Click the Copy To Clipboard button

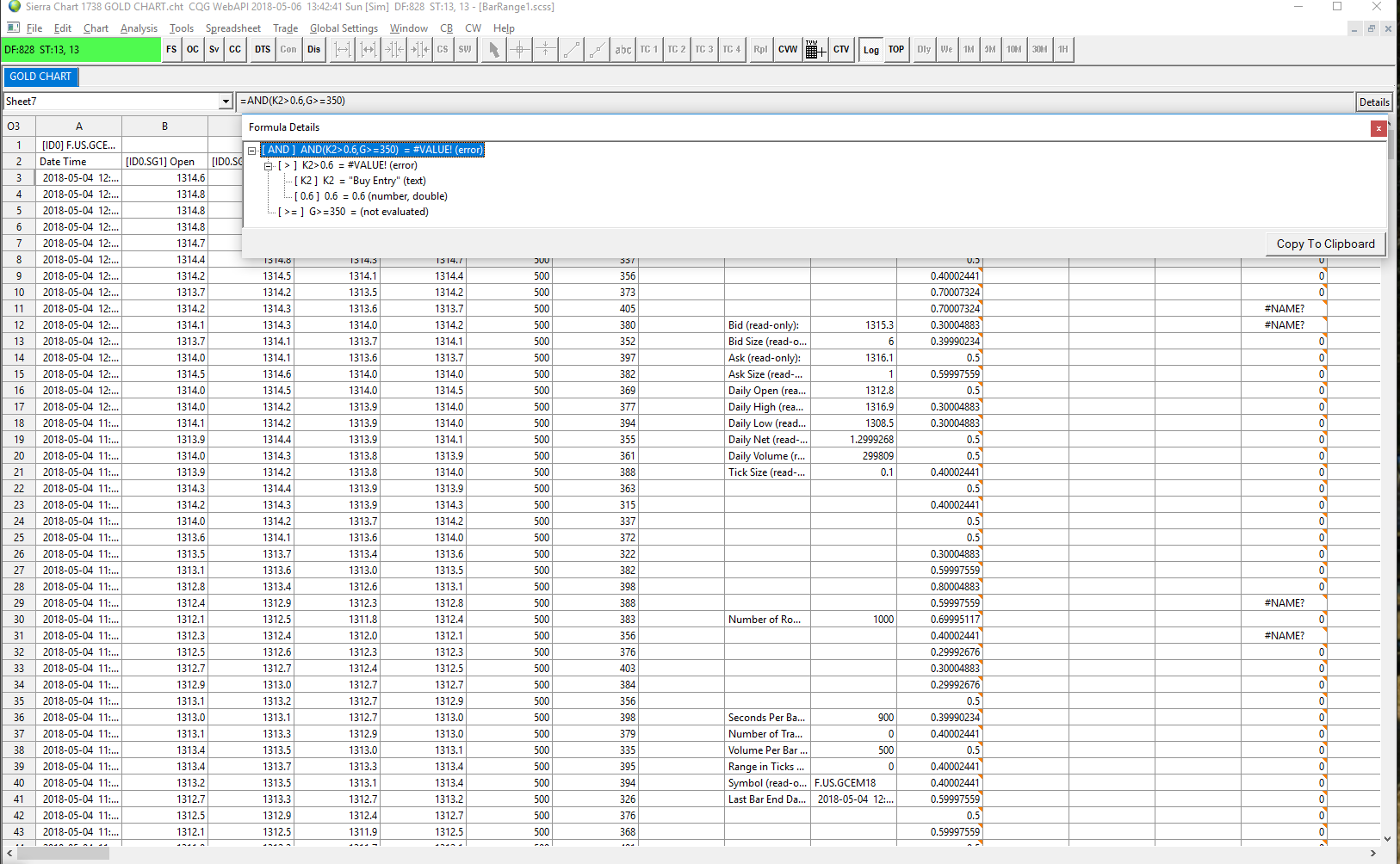[x=1325, y=244]
